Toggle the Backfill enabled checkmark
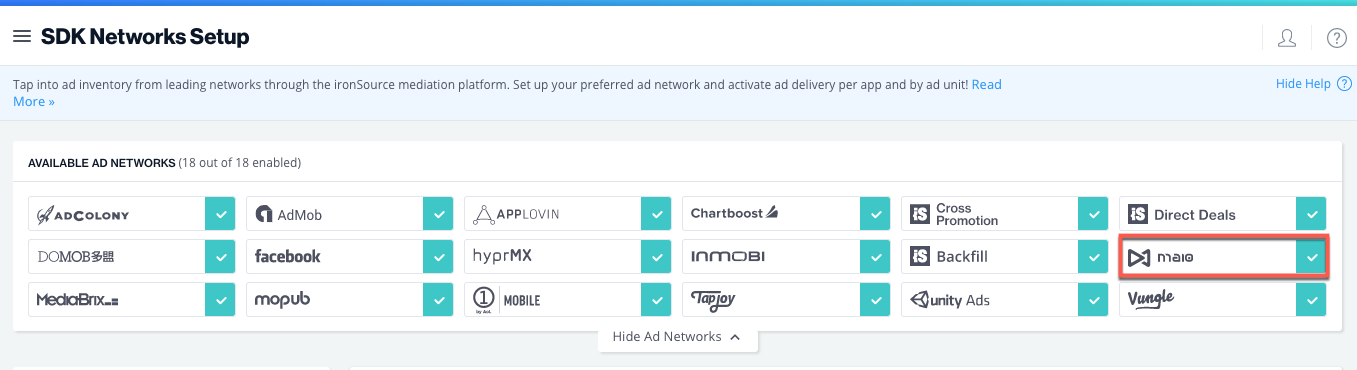This screenshot has height=370, width=1357. coord(1093,257)
